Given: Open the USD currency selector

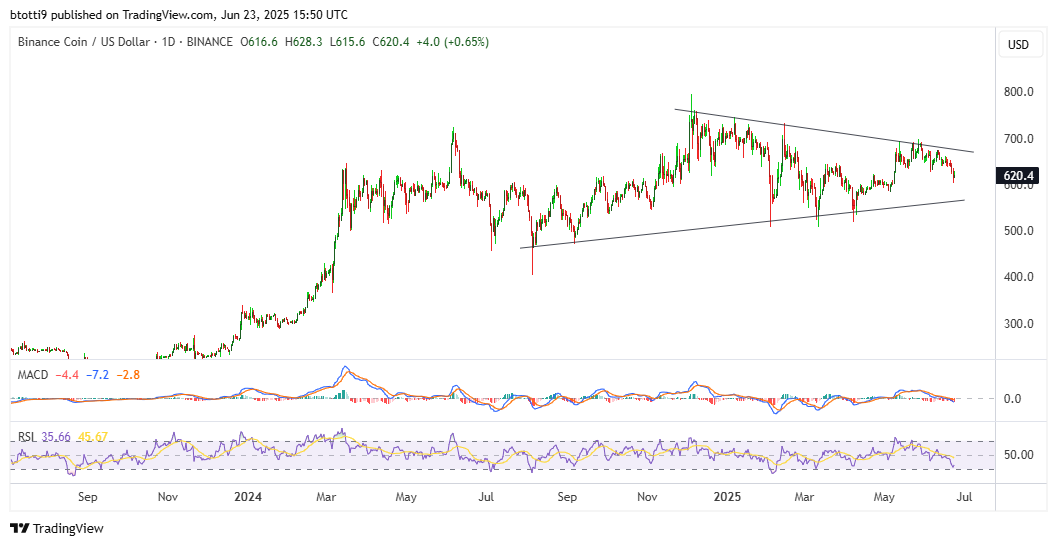Looking at the screenshot, I should coord(1018,45).
